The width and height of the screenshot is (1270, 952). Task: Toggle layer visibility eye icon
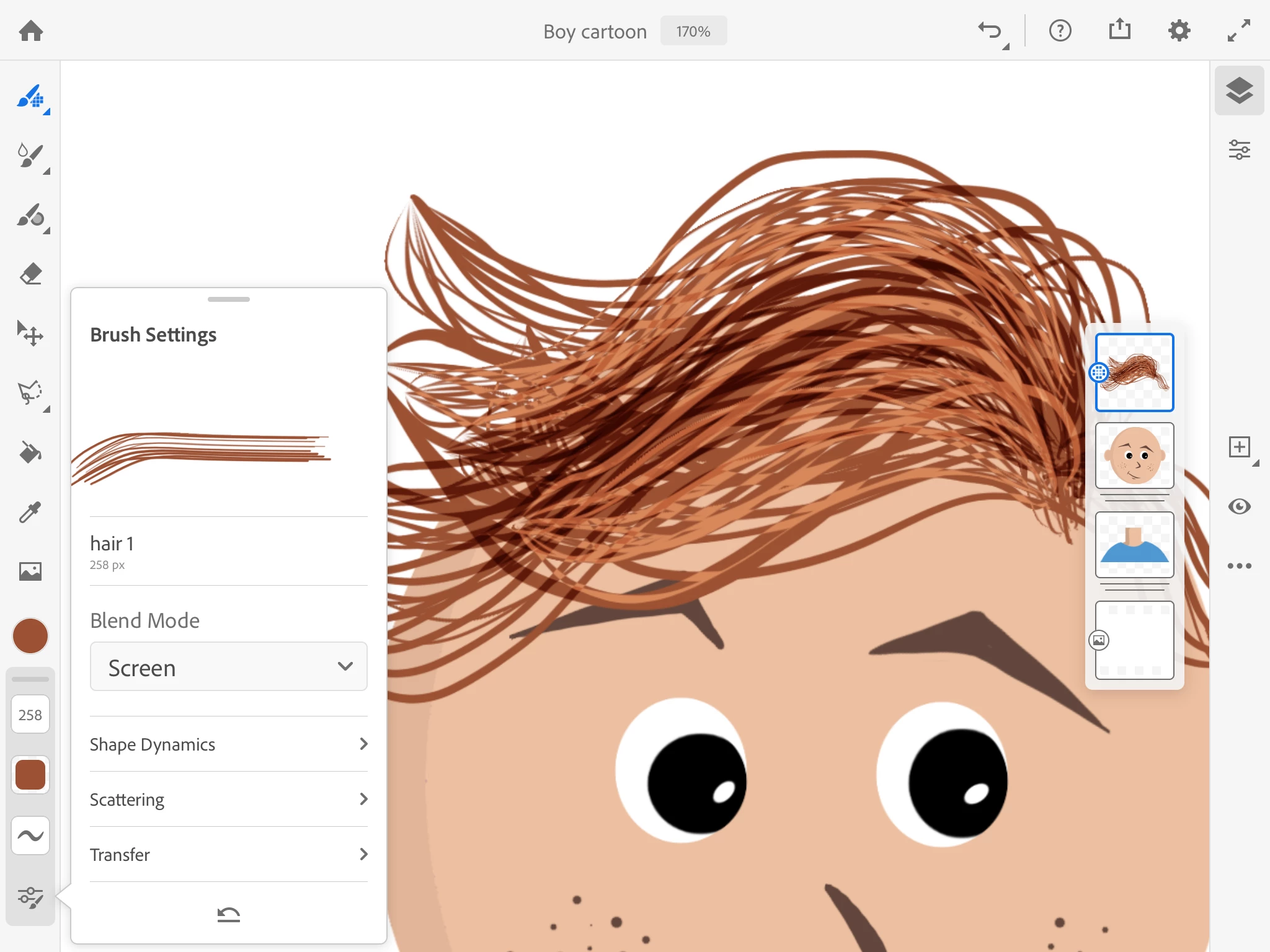pos(1239,506)
